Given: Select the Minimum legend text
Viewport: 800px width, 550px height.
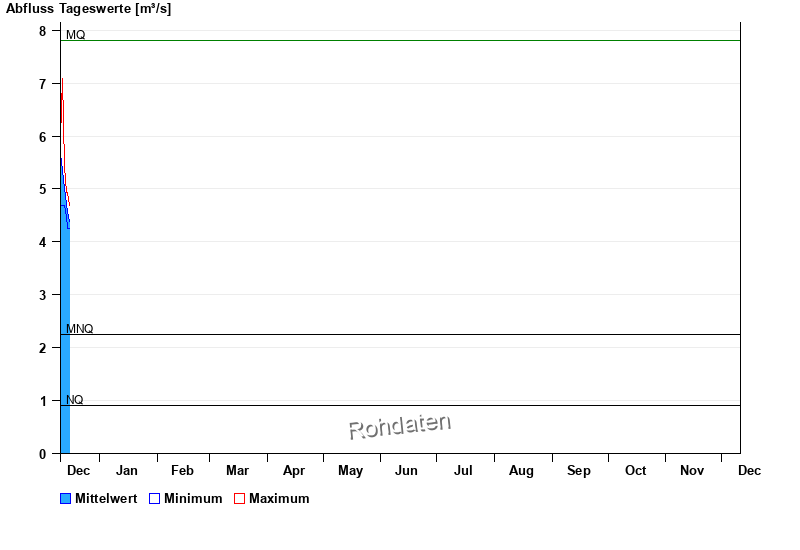Looking at the screenshot, I should (193, 499).
